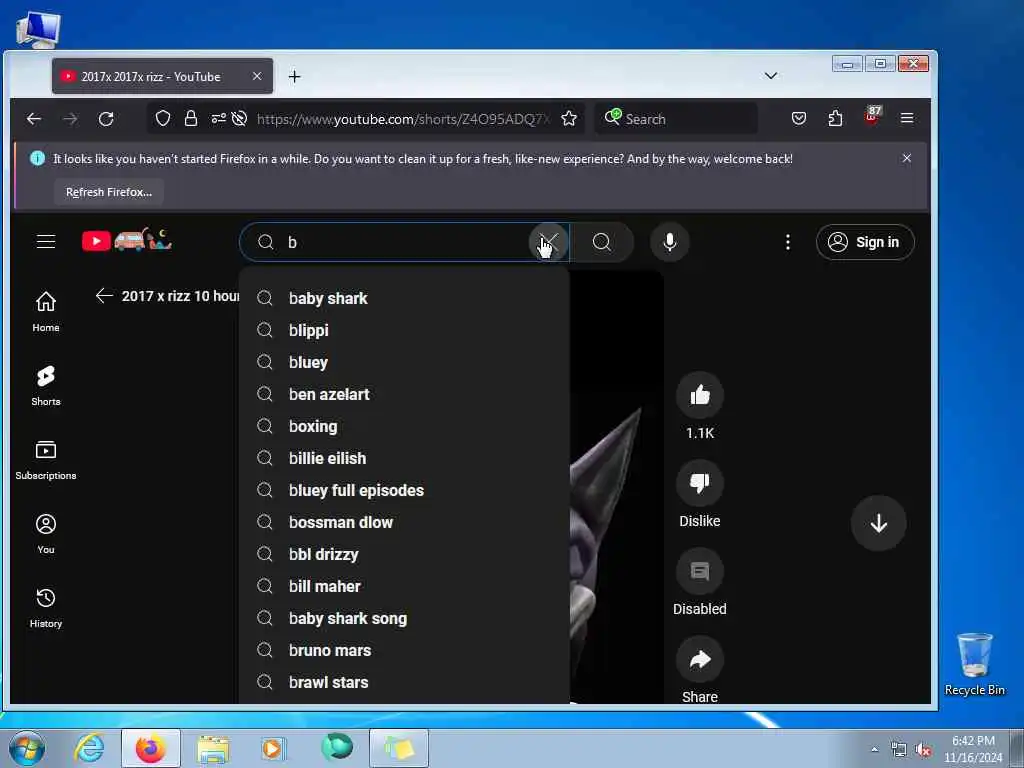
Task: Choose 'baby shark song' suggestion
Action: click(405, 618)
